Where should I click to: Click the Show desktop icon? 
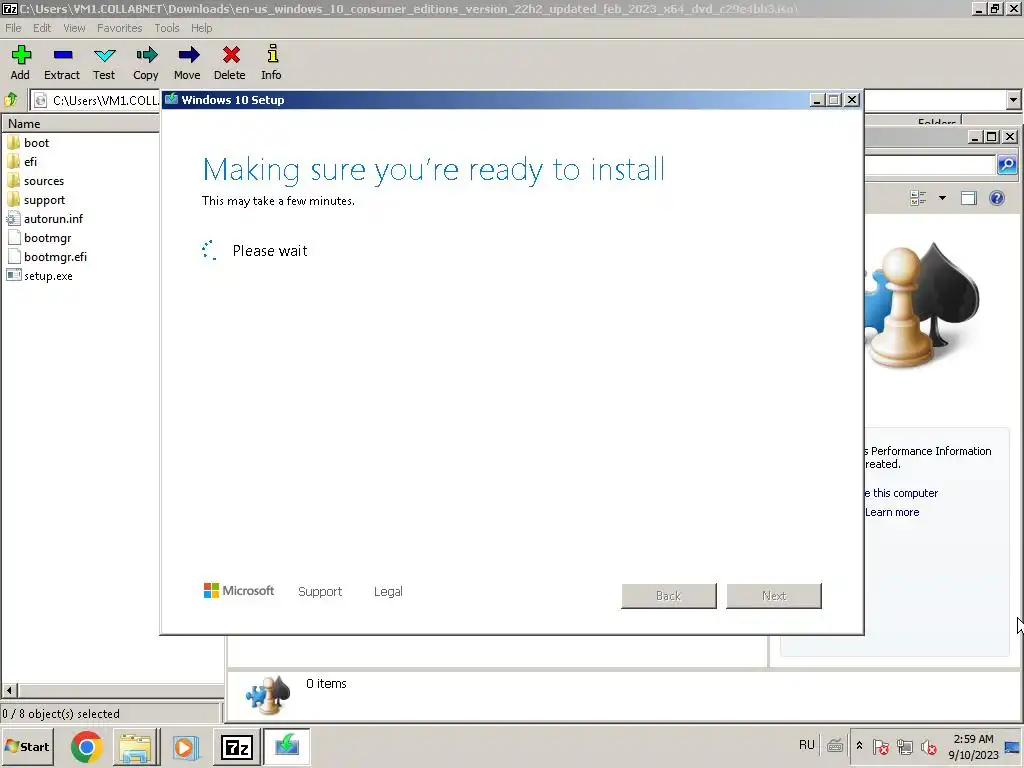(1012, 747)
